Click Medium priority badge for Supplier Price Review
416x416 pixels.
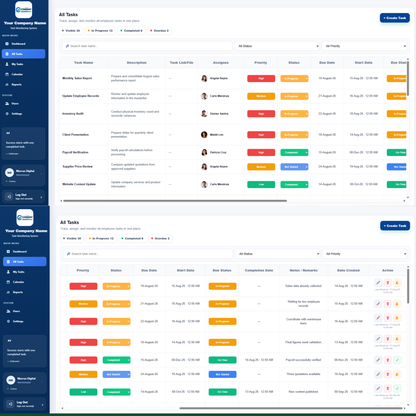click(x=261, y=167)
